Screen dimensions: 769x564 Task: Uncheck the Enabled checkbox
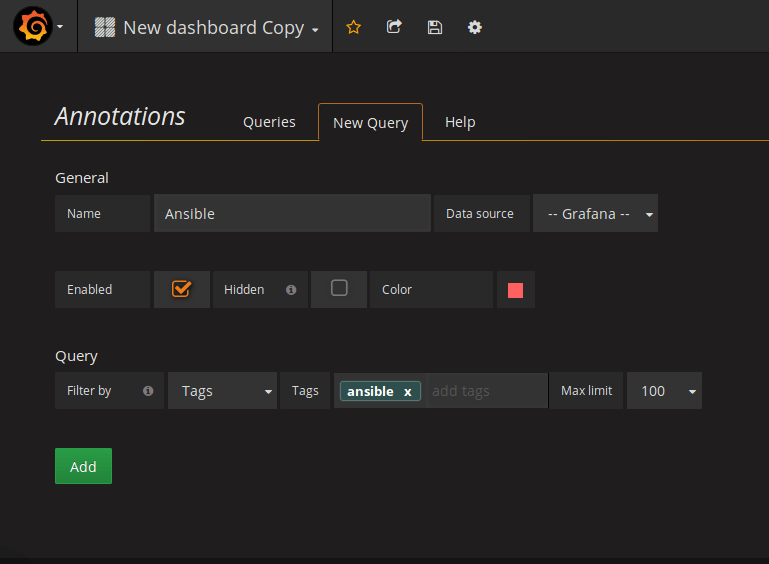pyautogui.click(x=181, y=288)
